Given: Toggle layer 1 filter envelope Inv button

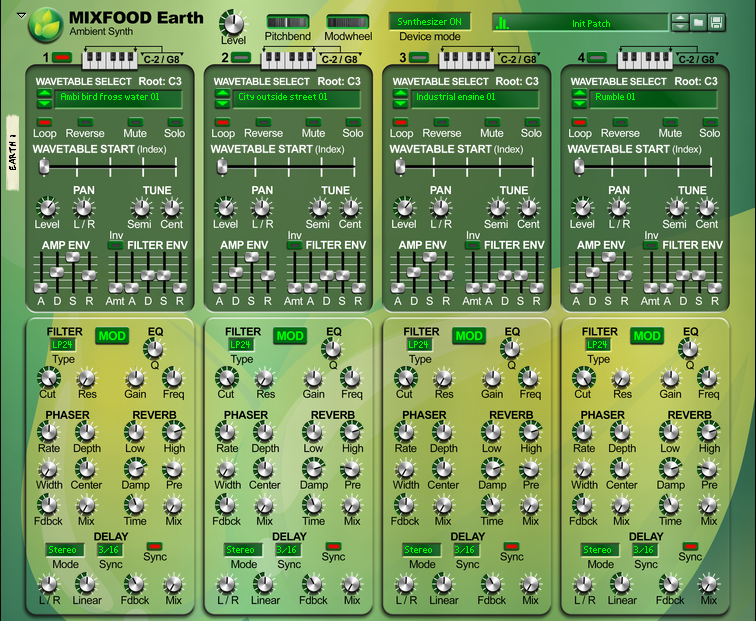Looking at the screenshot, I should coord(116,245).
